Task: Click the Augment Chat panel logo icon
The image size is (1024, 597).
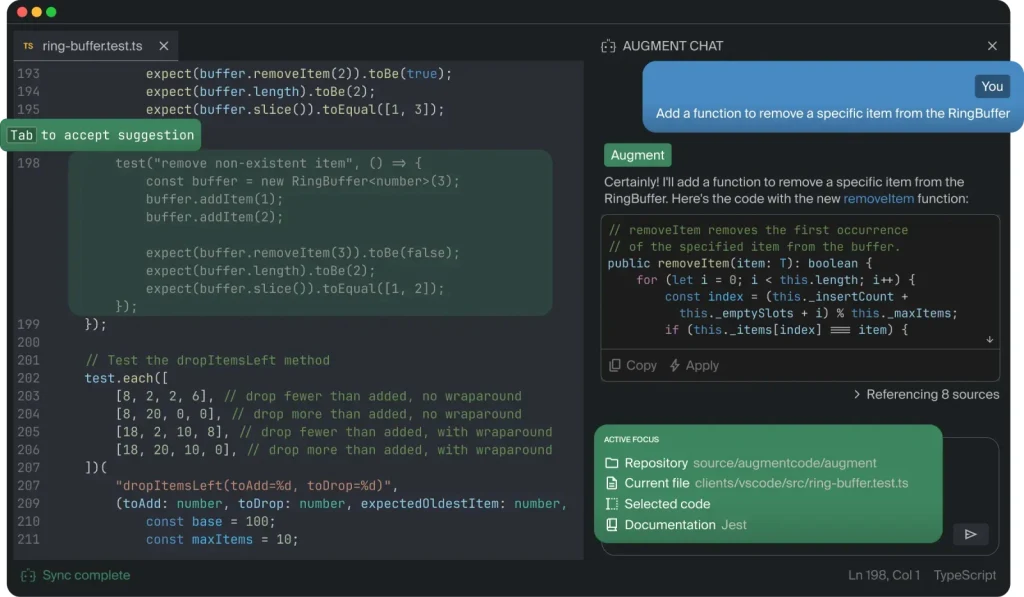Action: point(608,46)
